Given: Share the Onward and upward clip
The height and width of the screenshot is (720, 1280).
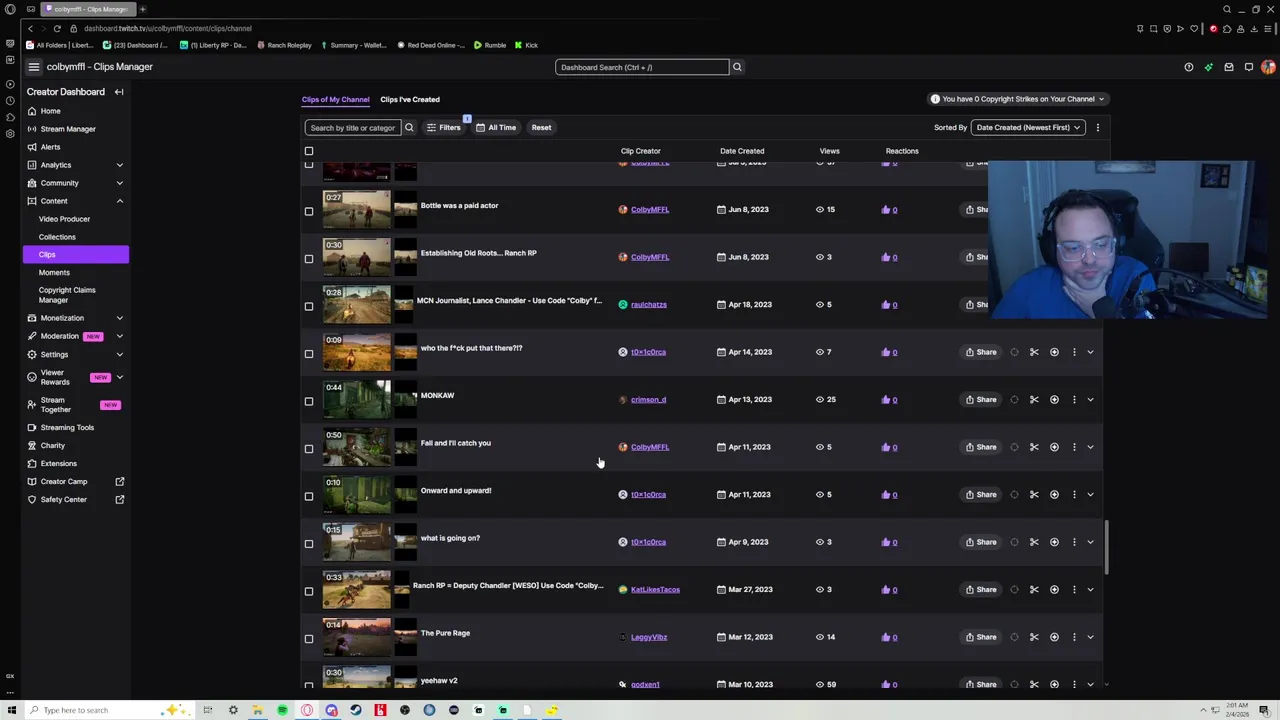Looking at the screenshot, I should coord(981,494).
